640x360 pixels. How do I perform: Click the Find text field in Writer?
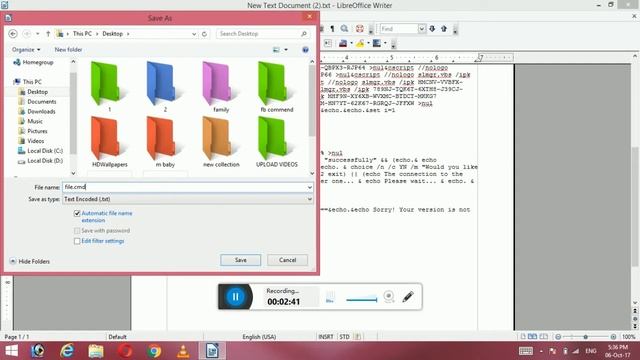point(399,29)
